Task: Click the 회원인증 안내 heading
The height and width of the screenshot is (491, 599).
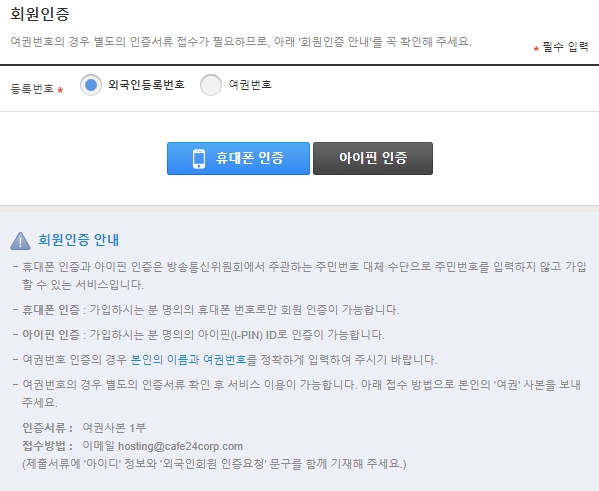Action: point(79,240)
